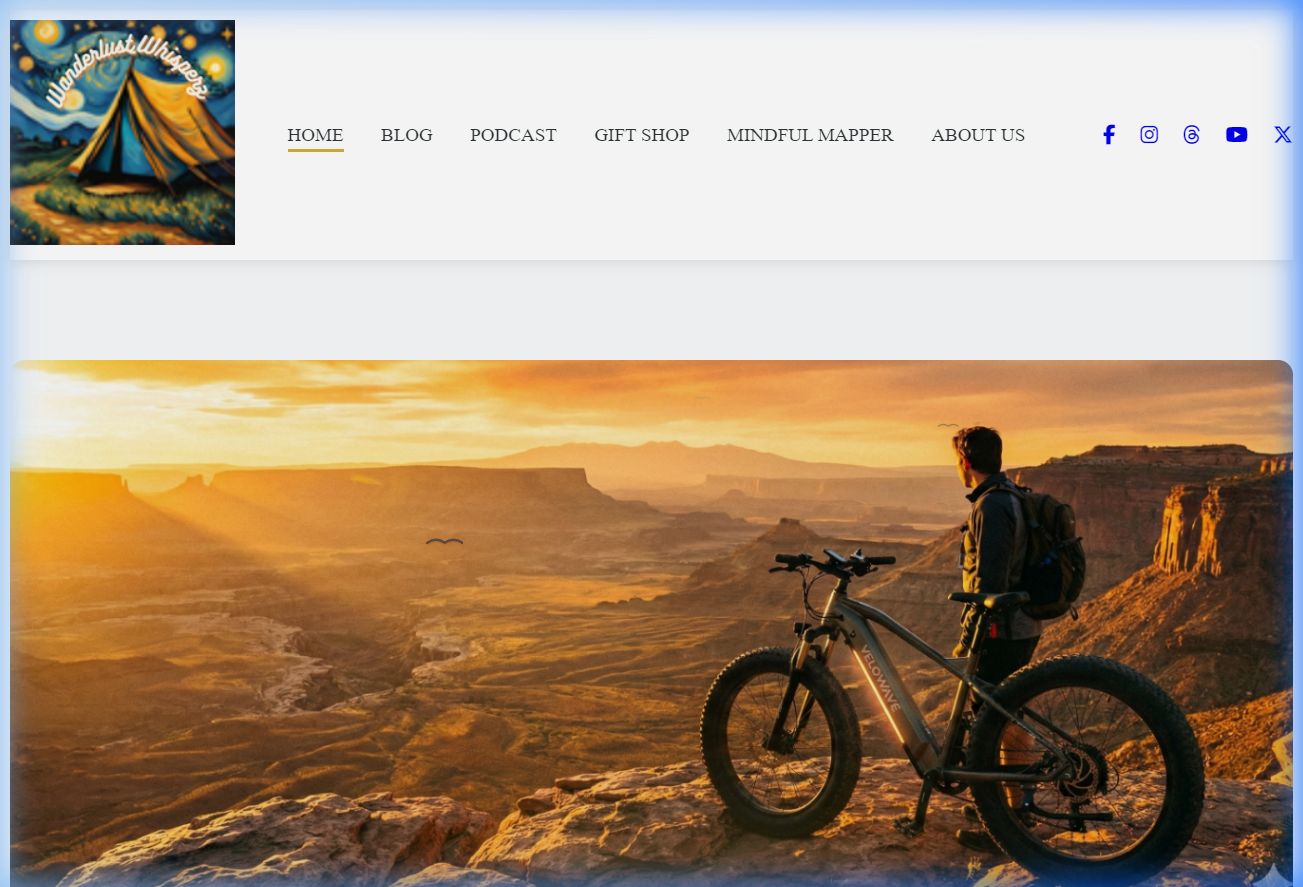Click the Wanderlust Whisperz tent logo

122,132
